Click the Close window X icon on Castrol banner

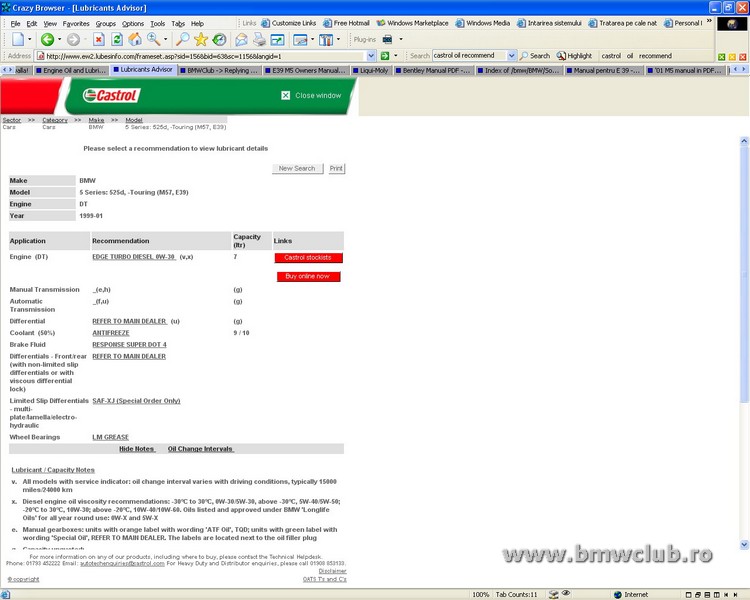286,95
